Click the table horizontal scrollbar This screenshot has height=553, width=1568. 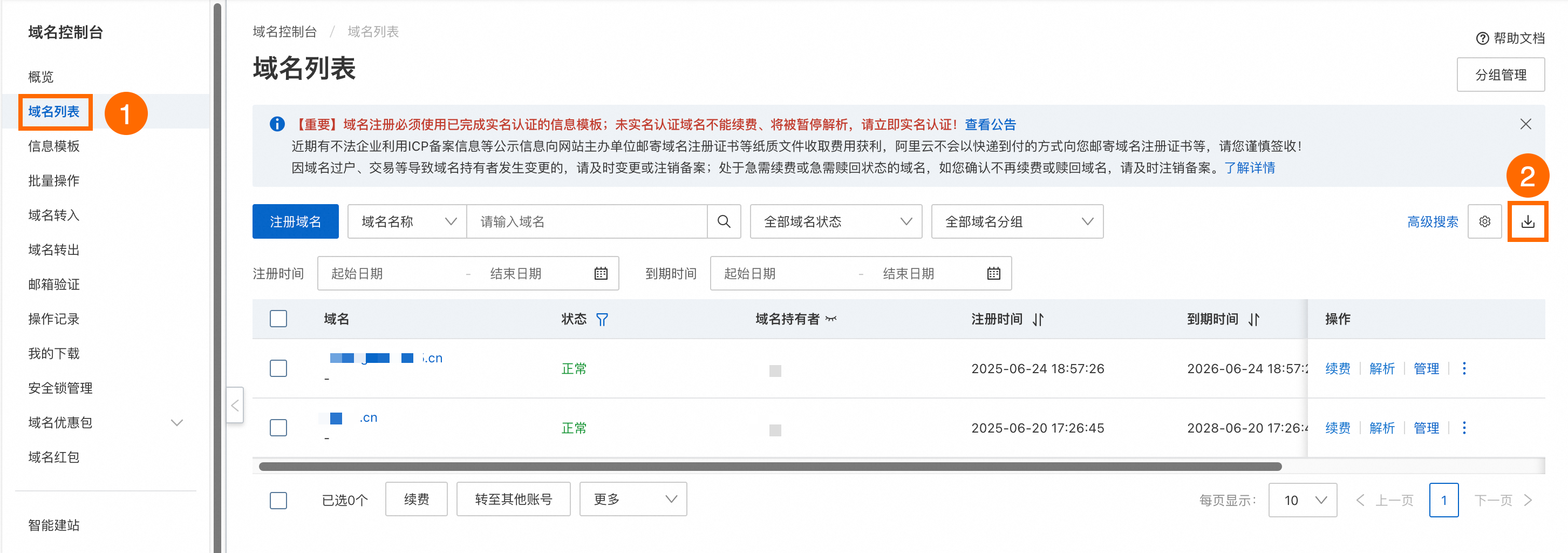point(770,467)
